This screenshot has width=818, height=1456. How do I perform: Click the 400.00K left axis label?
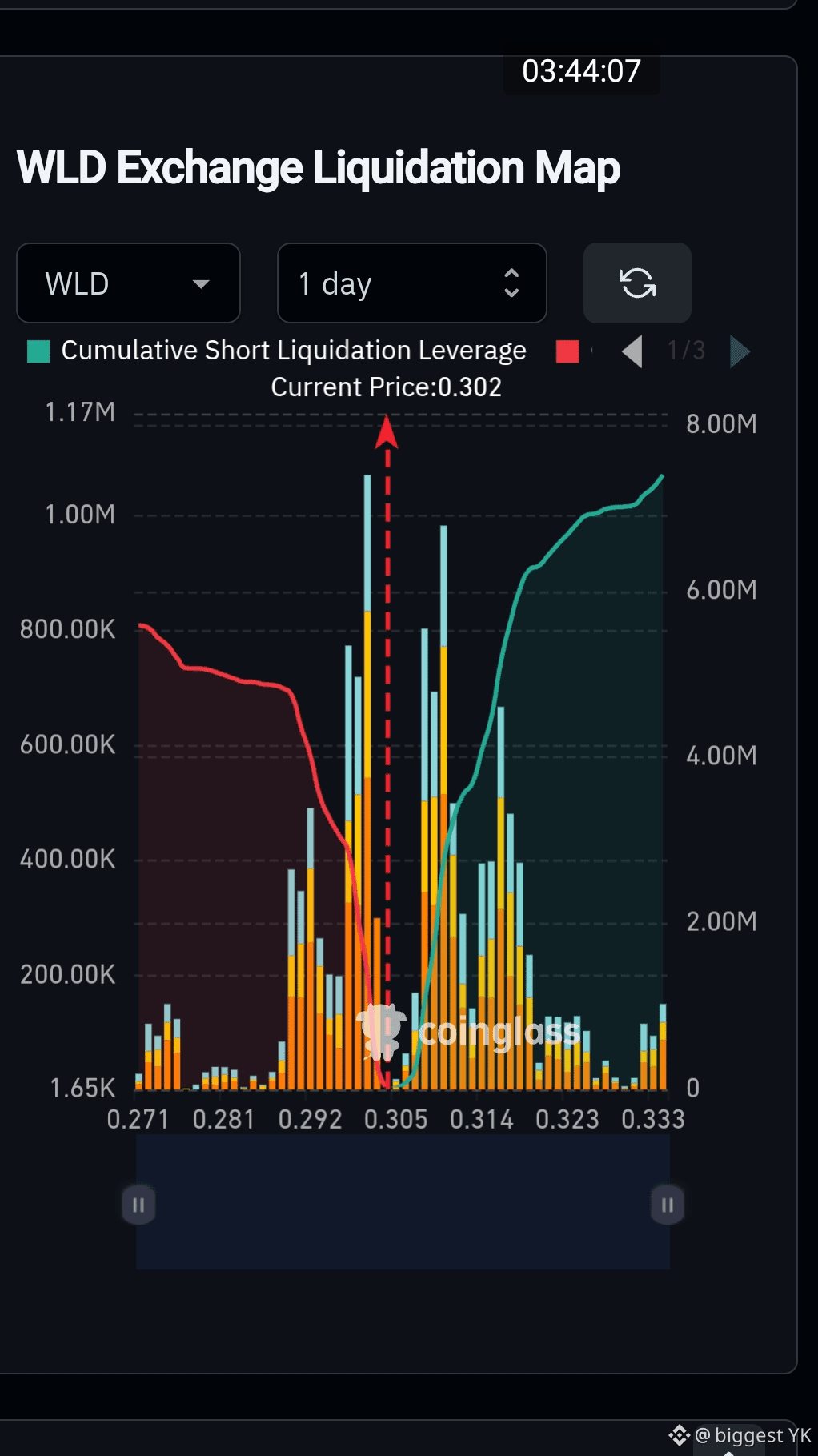point(68,860)
